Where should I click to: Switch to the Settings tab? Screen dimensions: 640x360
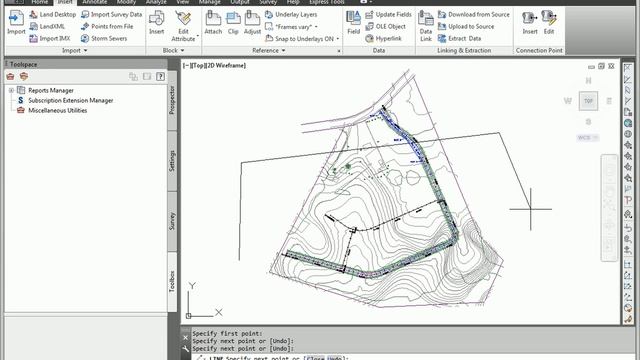[x=172, y=161]
